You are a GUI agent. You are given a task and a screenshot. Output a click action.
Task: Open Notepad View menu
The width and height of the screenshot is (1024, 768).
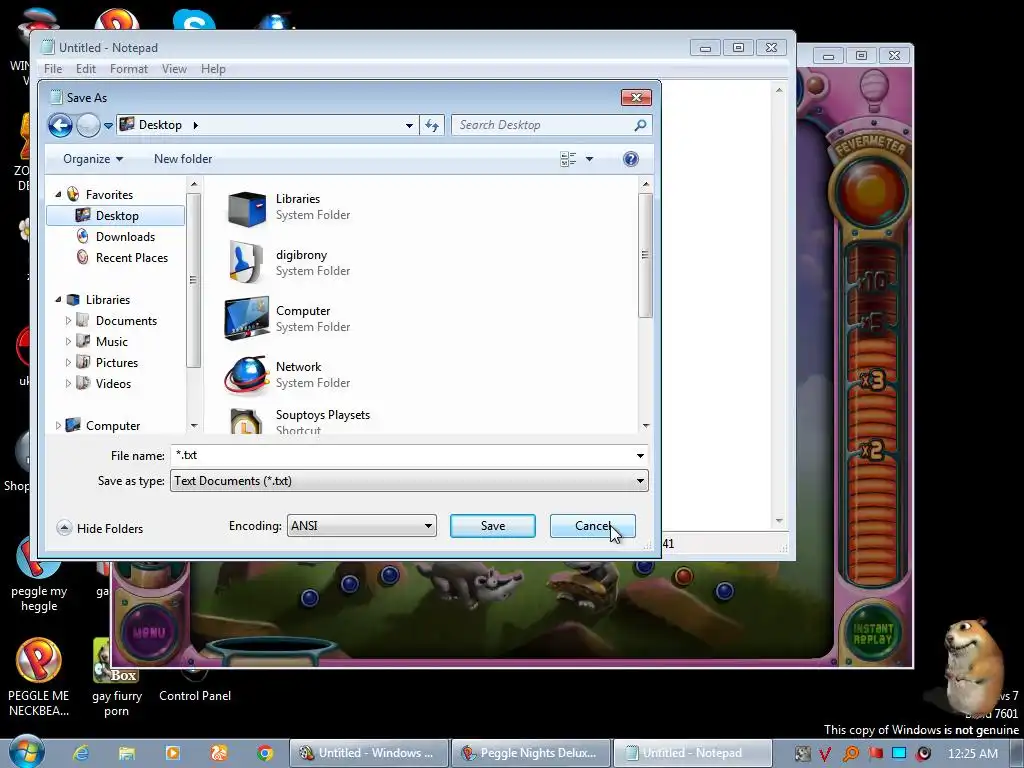click(174, 69)
